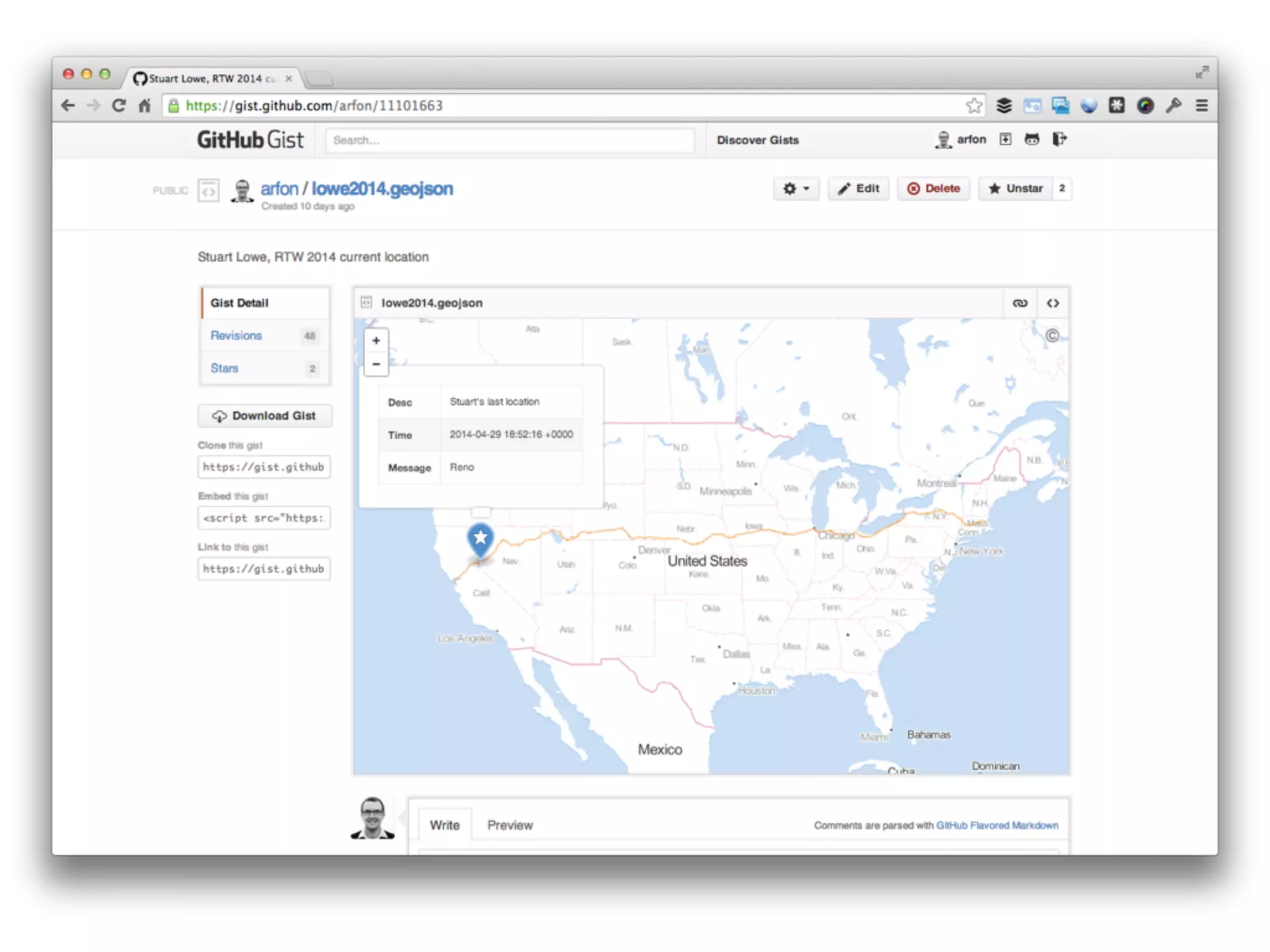
Task: Click the permalink chain icon for lowe2014.geojson
Action: click(x=1020, y=303)
